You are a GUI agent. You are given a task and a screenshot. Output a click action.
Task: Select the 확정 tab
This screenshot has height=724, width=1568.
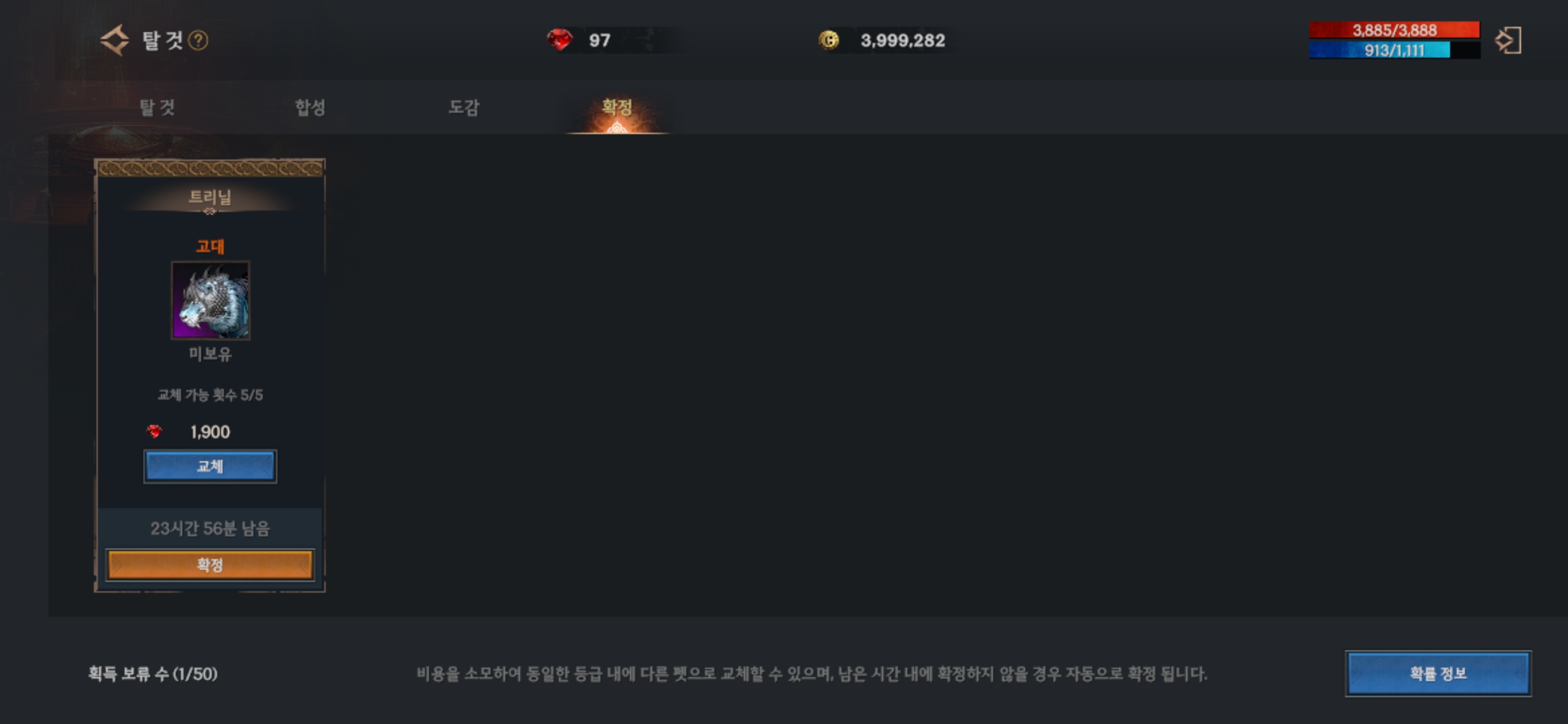[x=617, y=107]
